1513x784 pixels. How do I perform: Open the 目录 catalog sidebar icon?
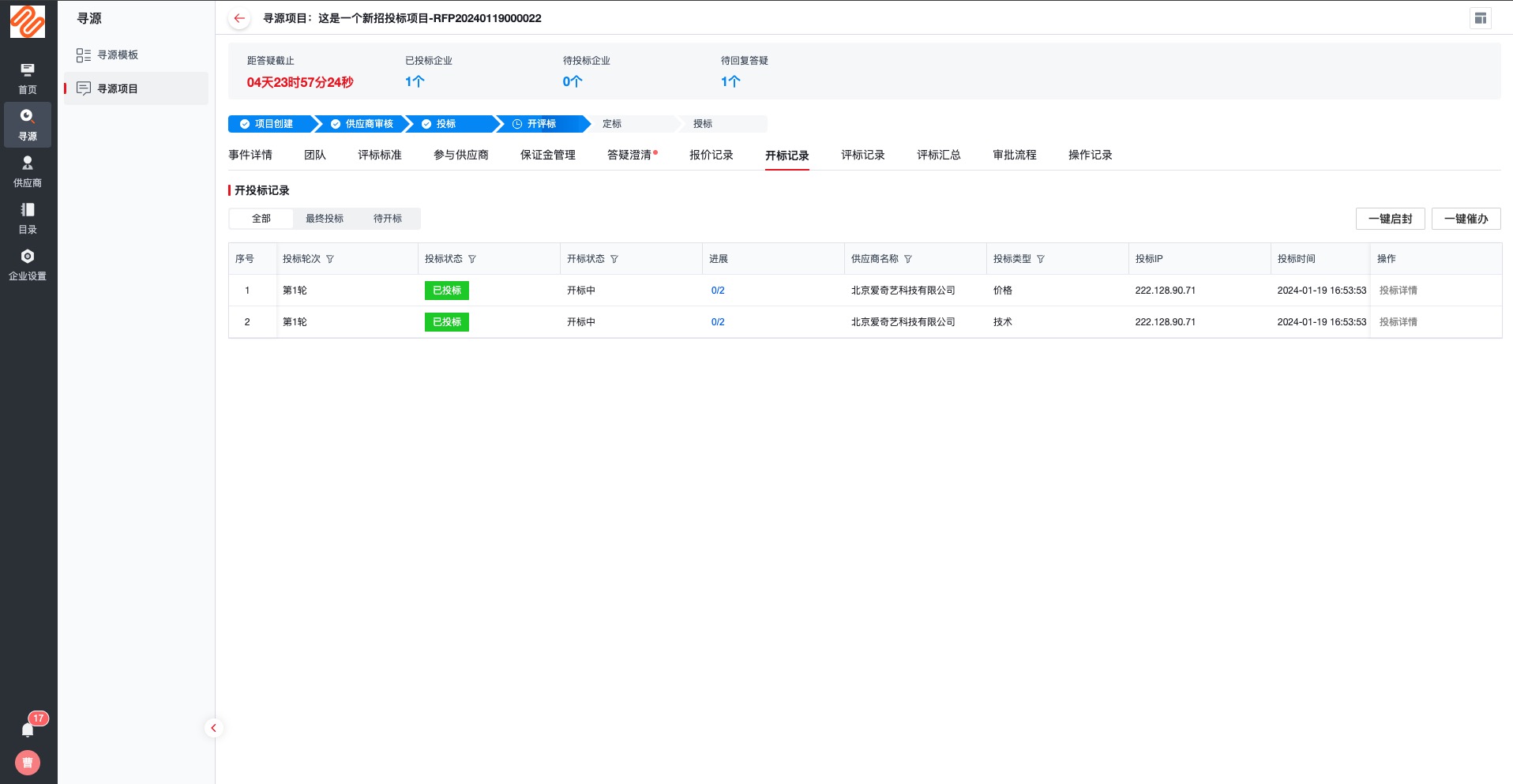[28, 218]
